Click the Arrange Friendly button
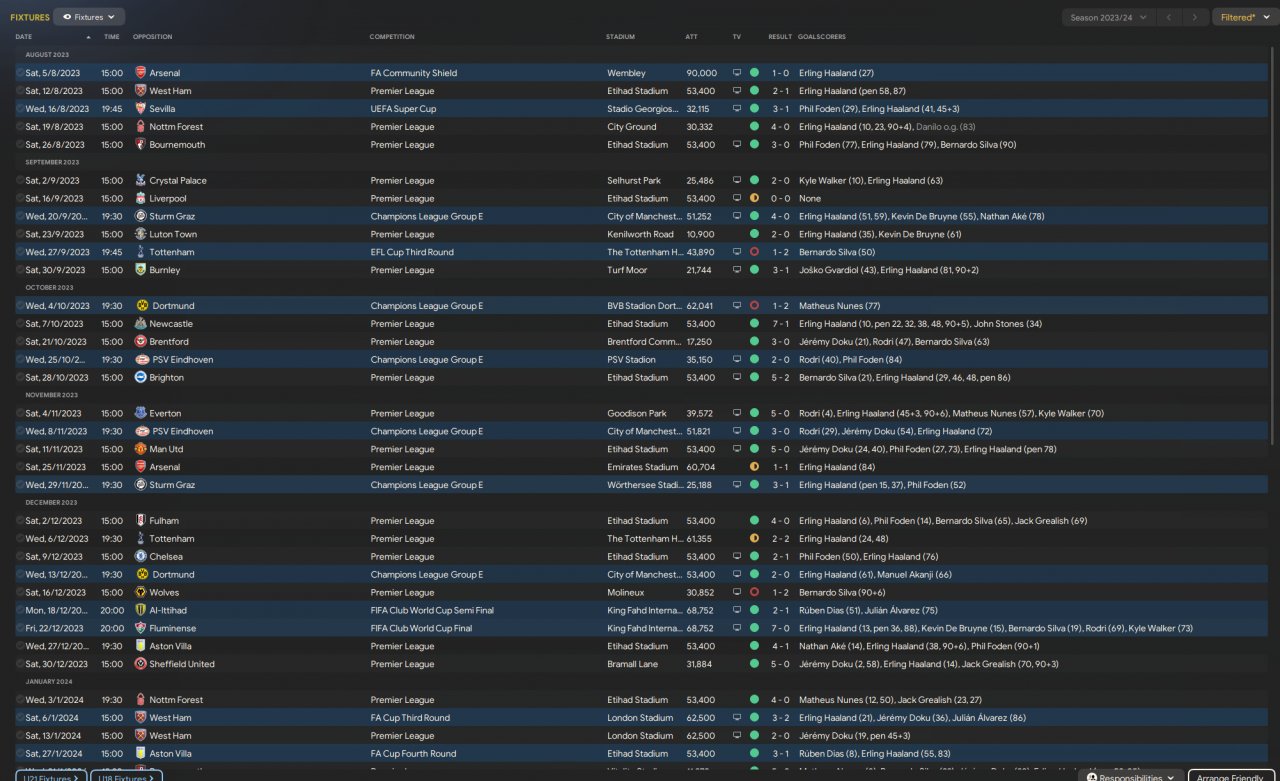 (1230, 777)
